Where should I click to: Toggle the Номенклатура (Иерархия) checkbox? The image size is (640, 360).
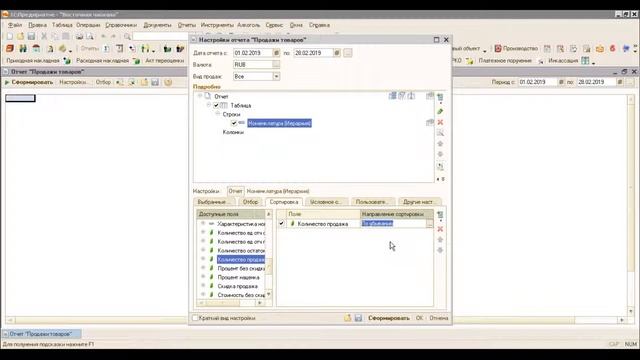[234, 123]
